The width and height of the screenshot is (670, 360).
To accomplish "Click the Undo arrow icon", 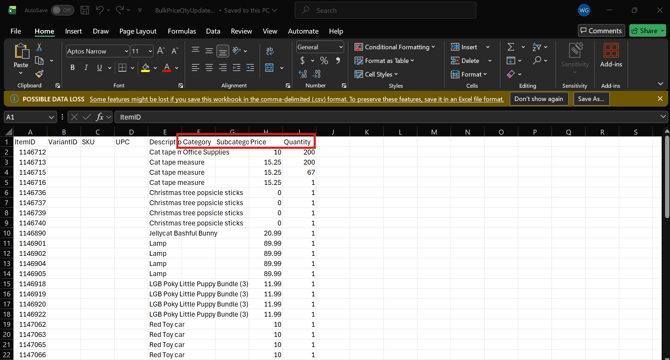I will click(100, 10).
